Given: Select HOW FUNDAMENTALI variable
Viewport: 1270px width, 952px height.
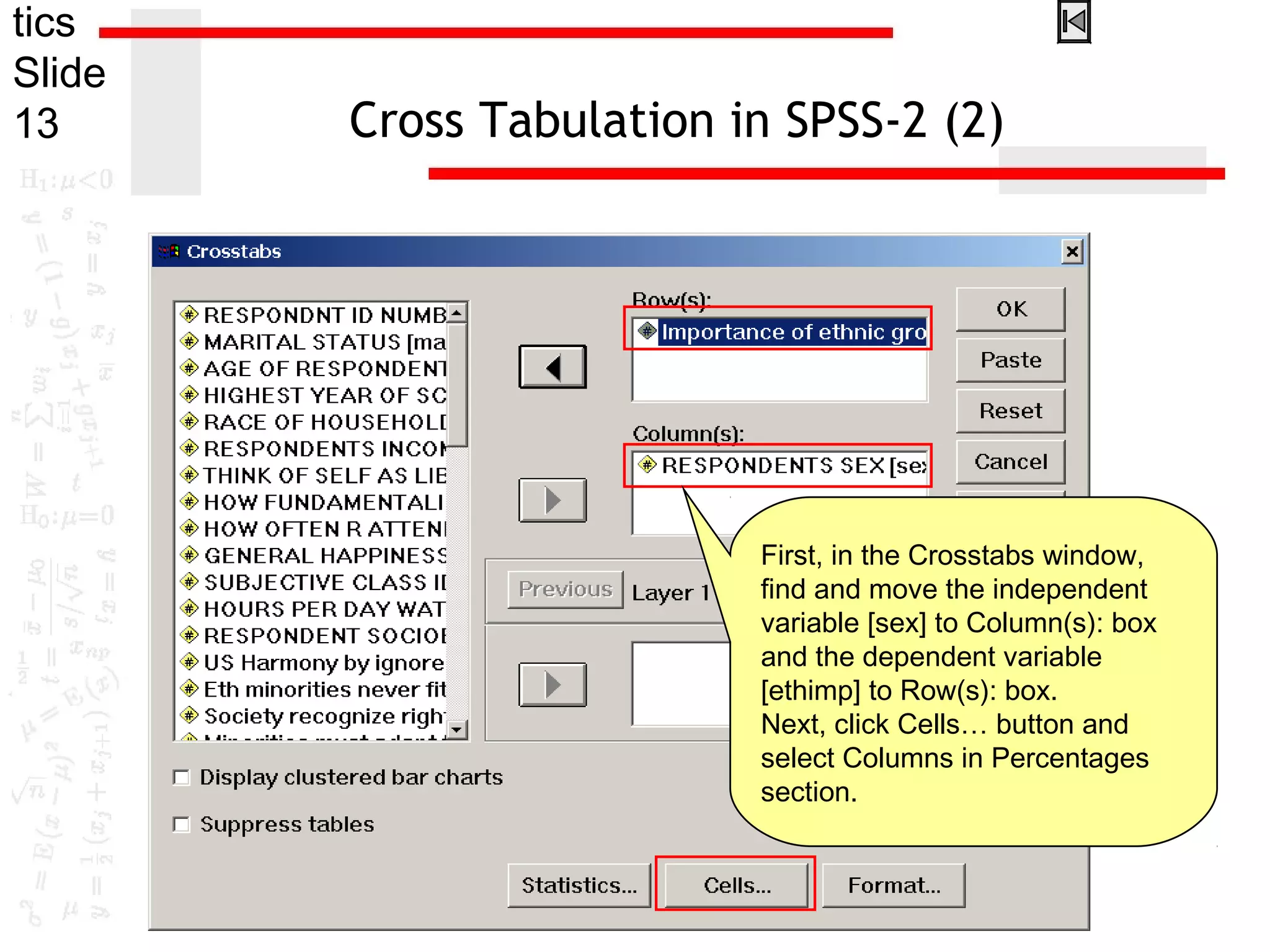Looking at the screenshot, I should [x=313, y=501].
